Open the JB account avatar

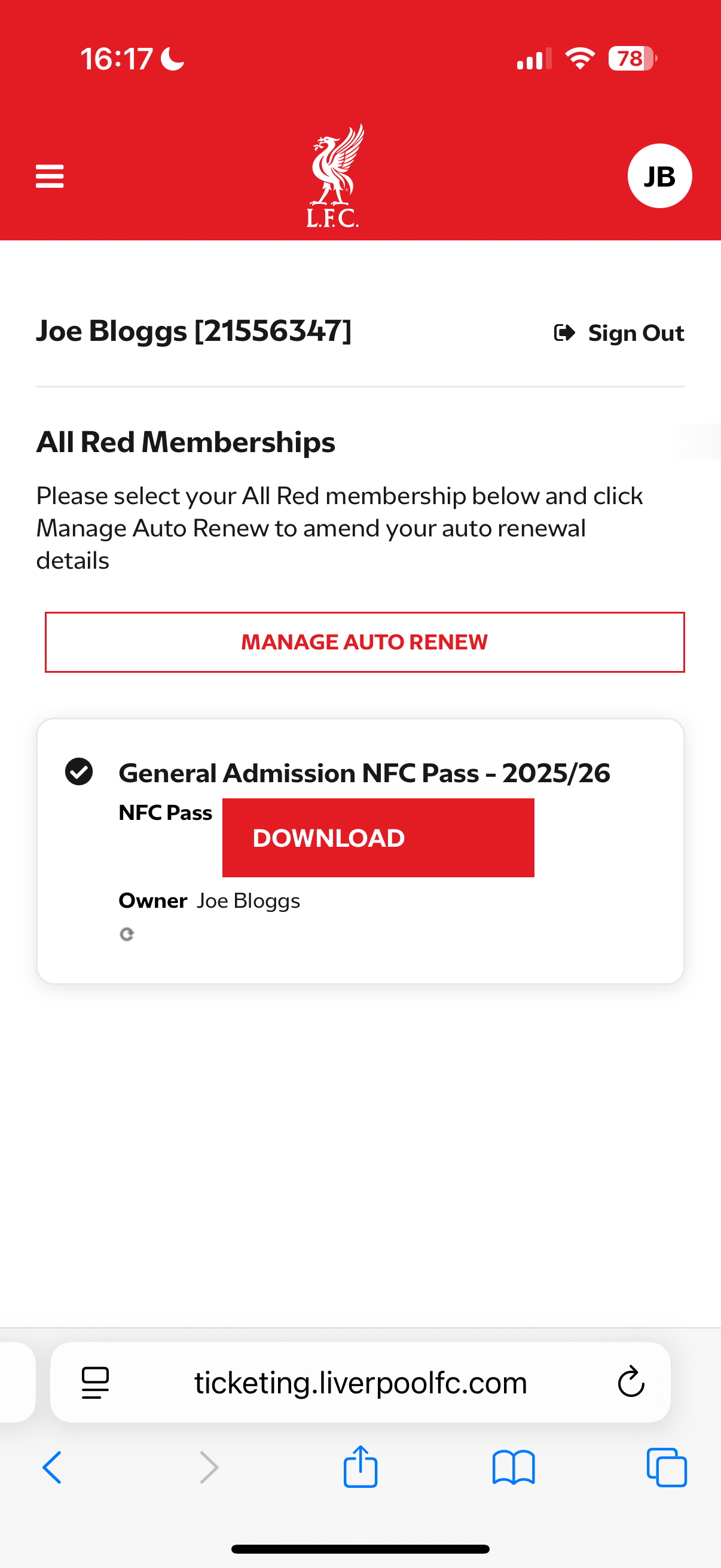659,176
